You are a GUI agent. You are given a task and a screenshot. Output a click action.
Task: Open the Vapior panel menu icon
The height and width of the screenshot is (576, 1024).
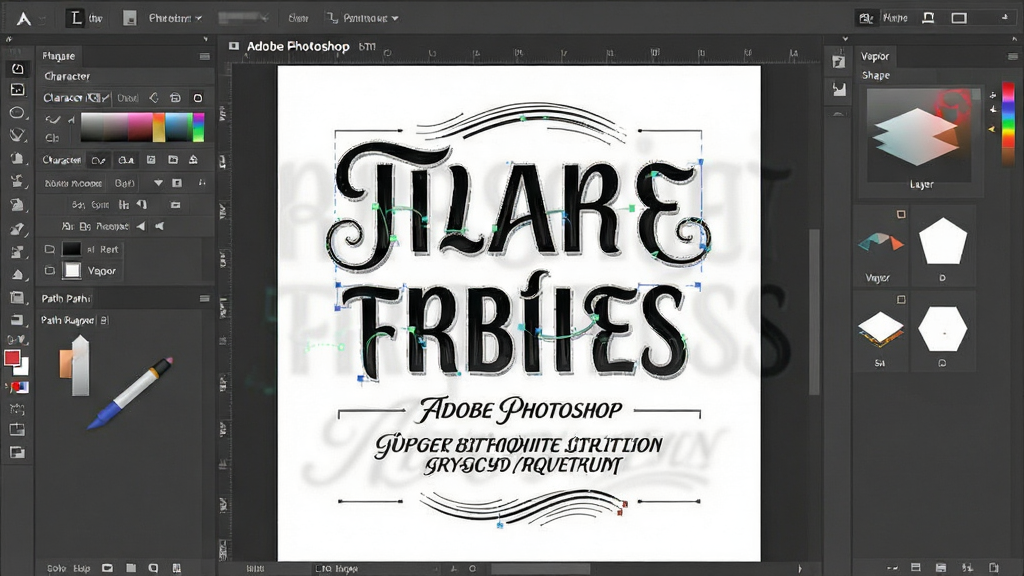click(x=1013, y=56)
